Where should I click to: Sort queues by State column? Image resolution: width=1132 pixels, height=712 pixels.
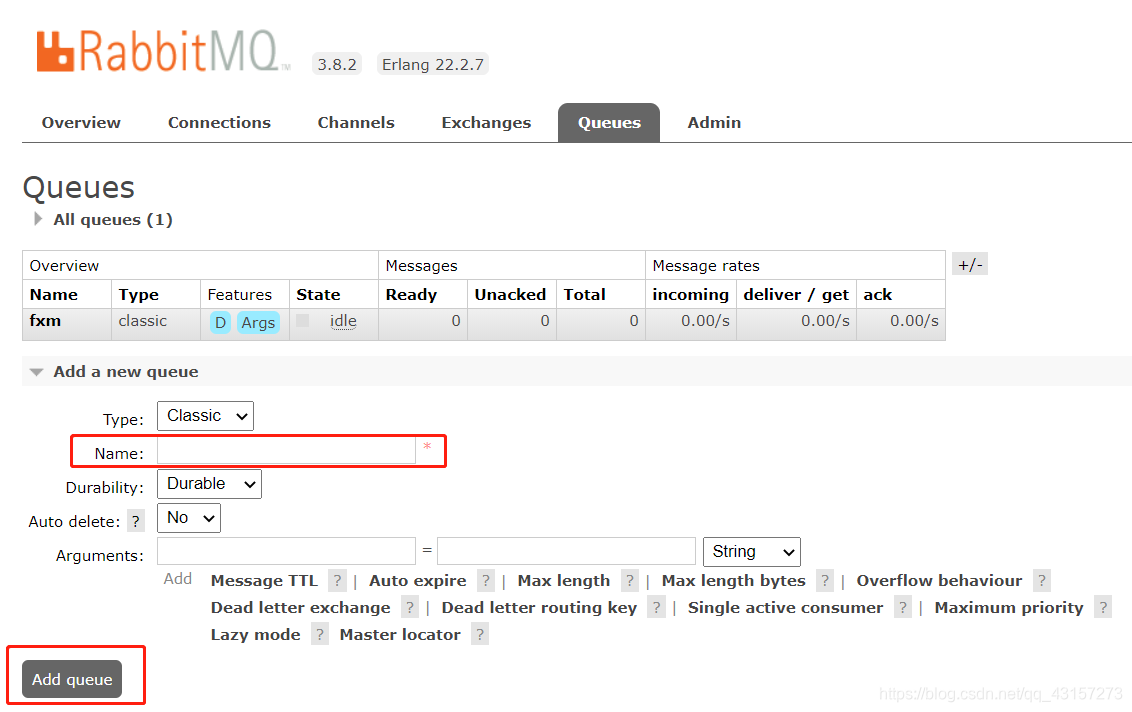tap(318, 295)
